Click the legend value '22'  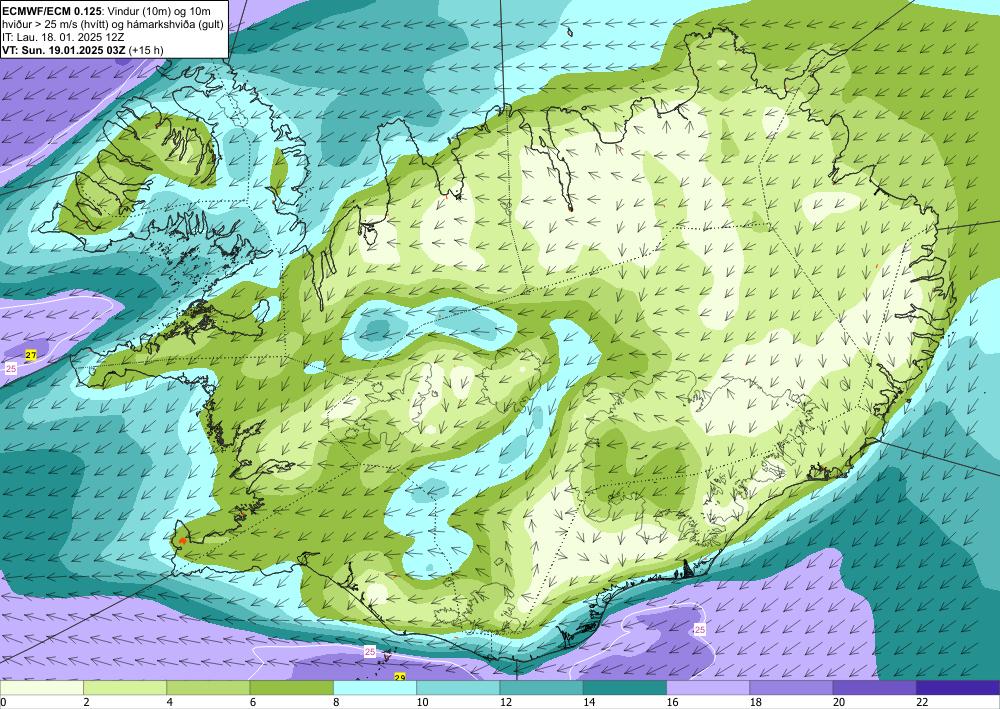coord(922,702)
